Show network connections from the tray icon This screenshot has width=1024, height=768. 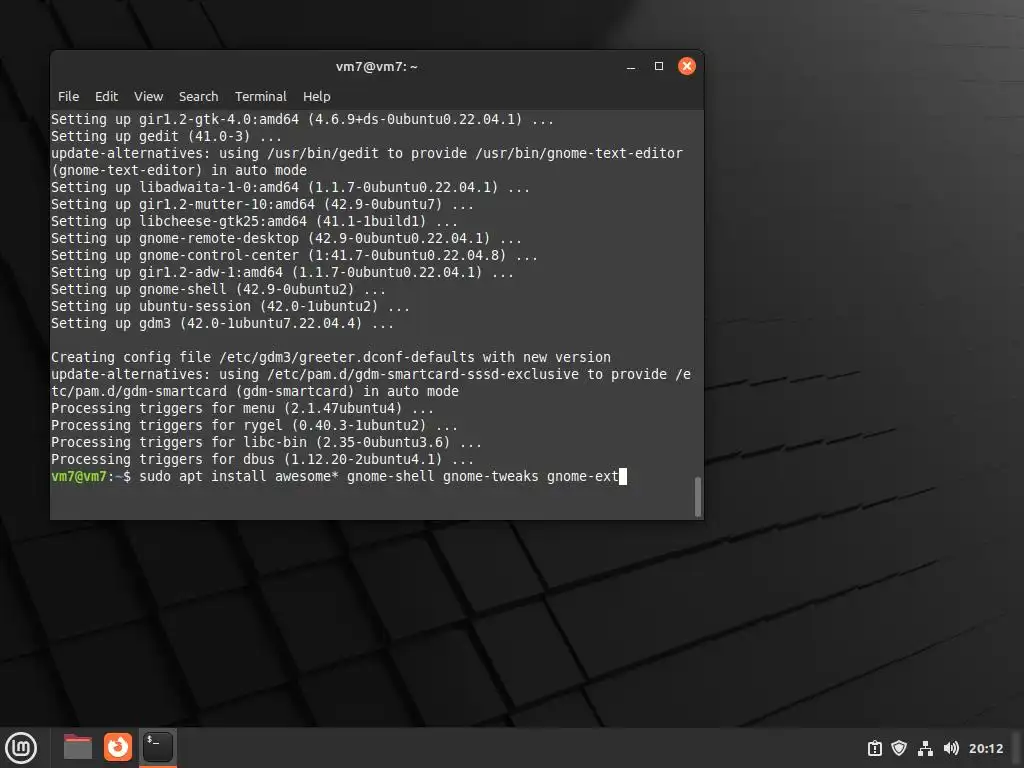[925, 748]
